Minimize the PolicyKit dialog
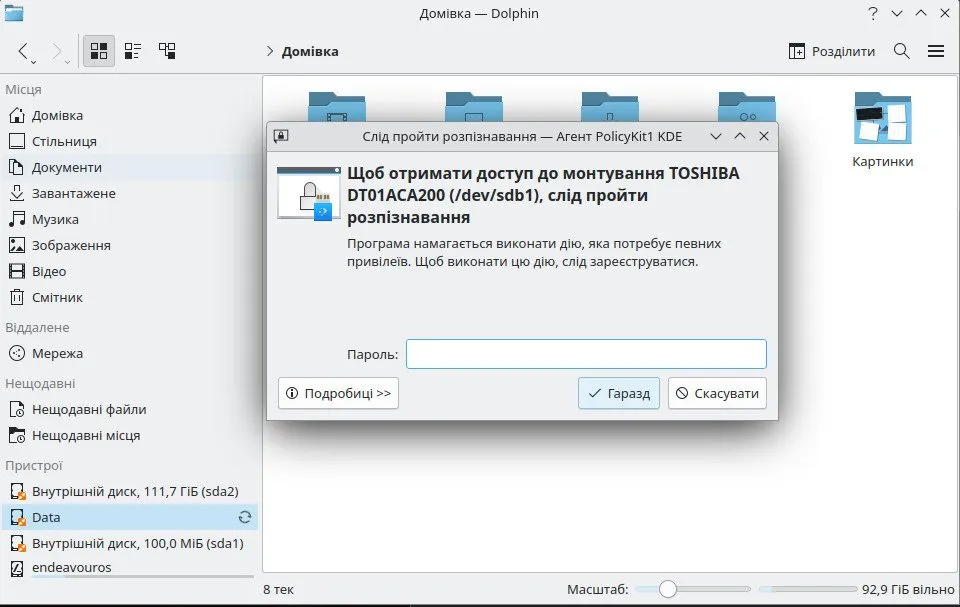The image size is (960, 607). click(716, 136)
